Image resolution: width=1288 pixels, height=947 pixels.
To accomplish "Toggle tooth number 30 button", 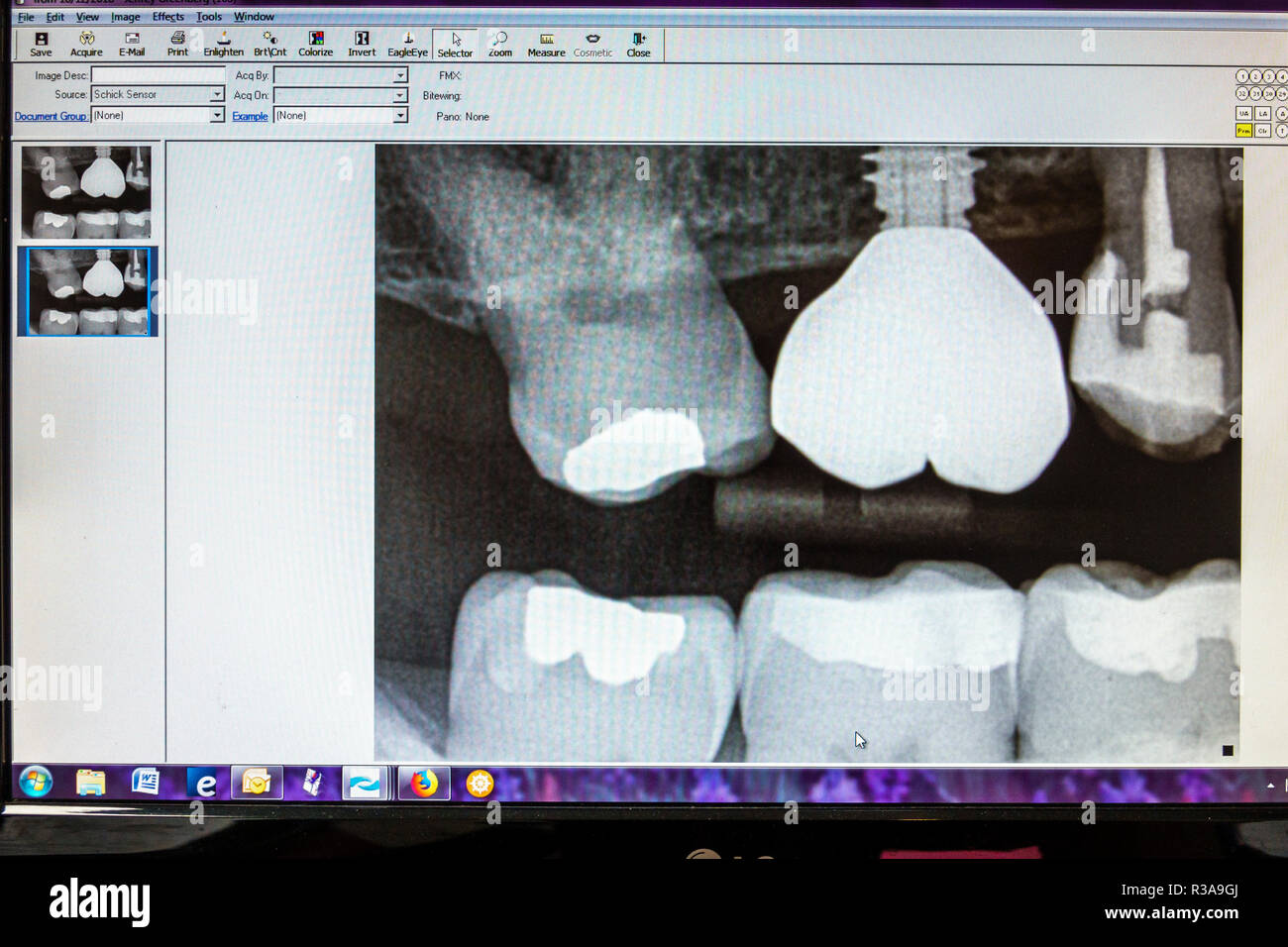I will tap(1268, 93).
